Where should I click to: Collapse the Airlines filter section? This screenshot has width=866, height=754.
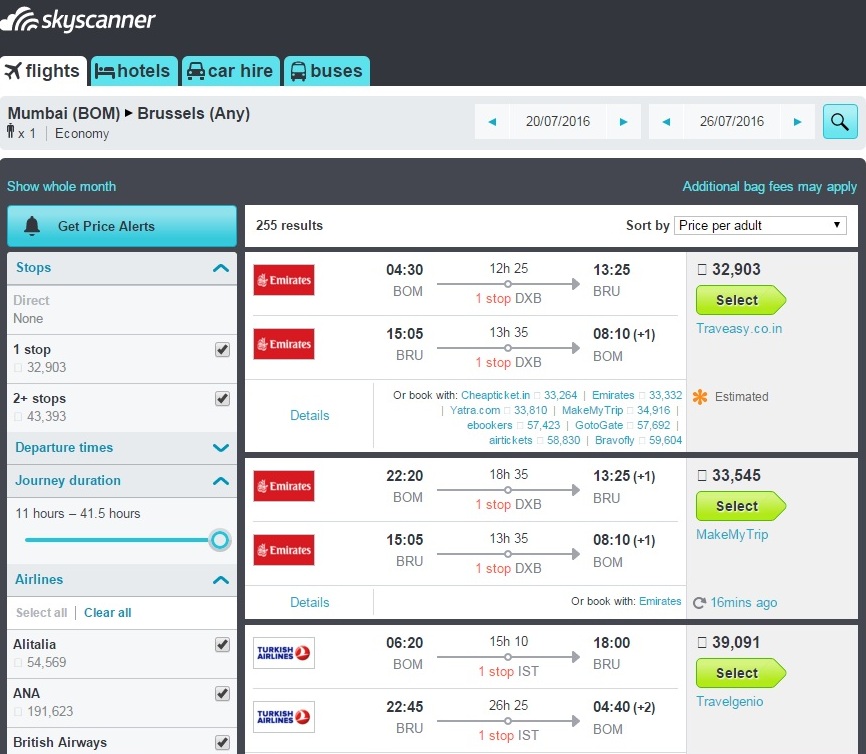(x=221, y=580)
